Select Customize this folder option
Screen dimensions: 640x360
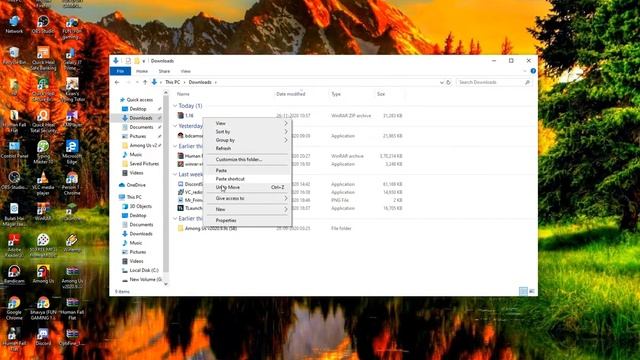point(247,160)
